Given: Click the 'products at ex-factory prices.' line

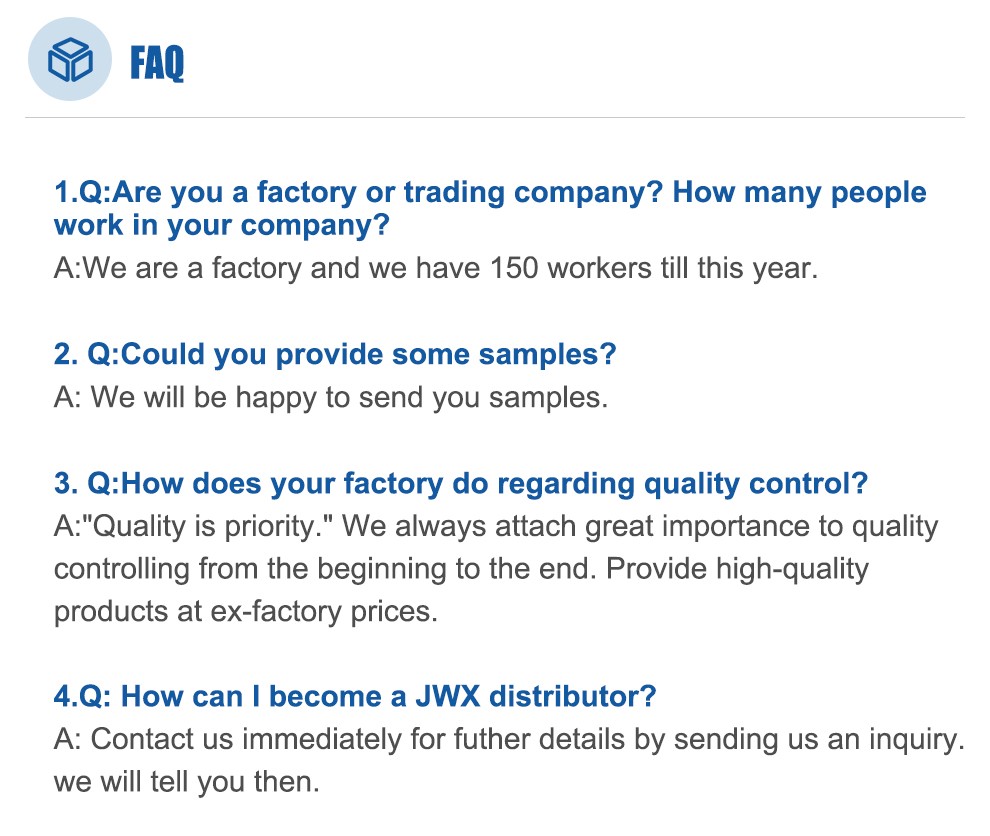Looking at the screenshot, I should tap(246, 612).
